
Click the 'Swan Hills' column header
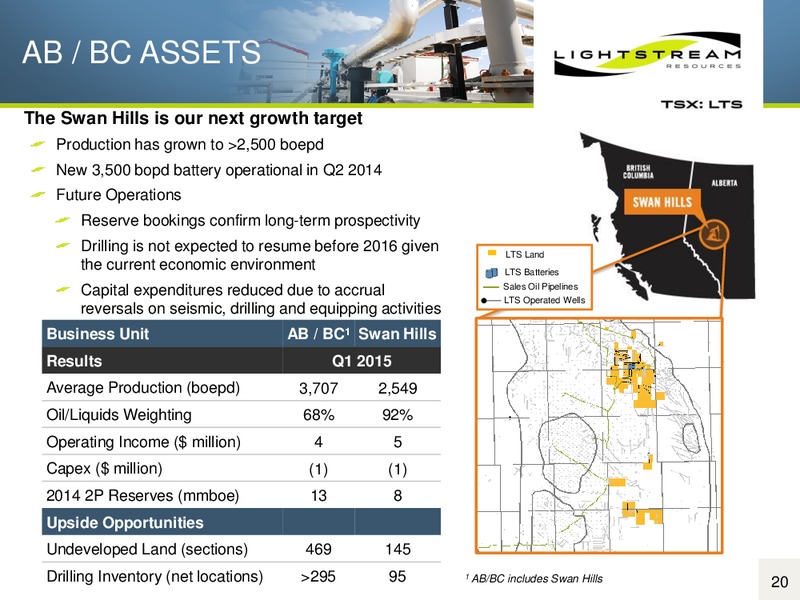point(397,334)
